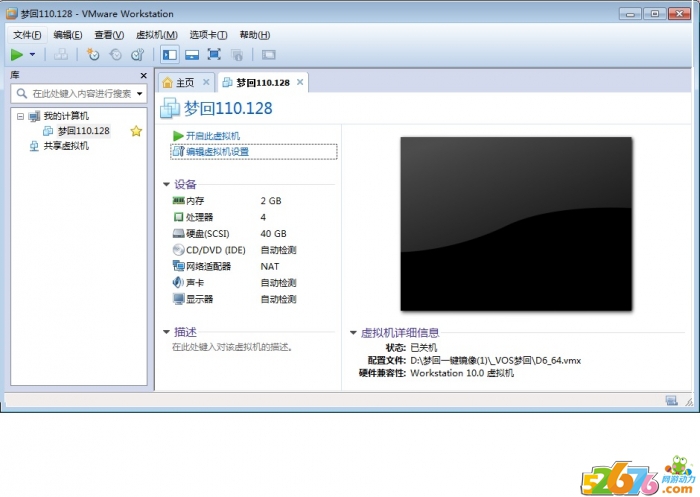This screenshot has height=497, width=700.
Task: Click the description text field placeholder
Action: [x=232, y=347]
